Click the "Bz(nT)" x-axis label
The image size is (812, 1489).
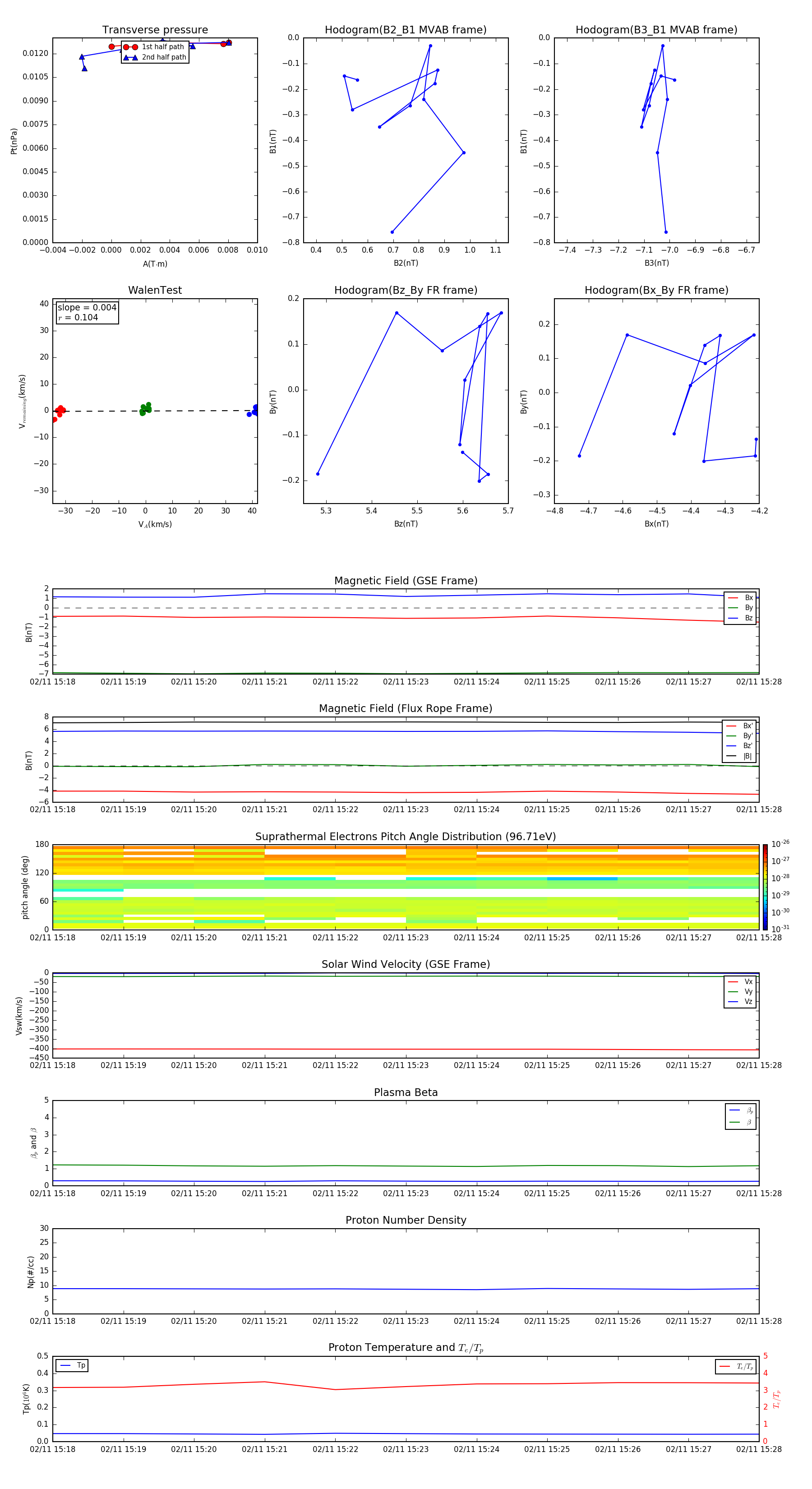tap(406, 524)
